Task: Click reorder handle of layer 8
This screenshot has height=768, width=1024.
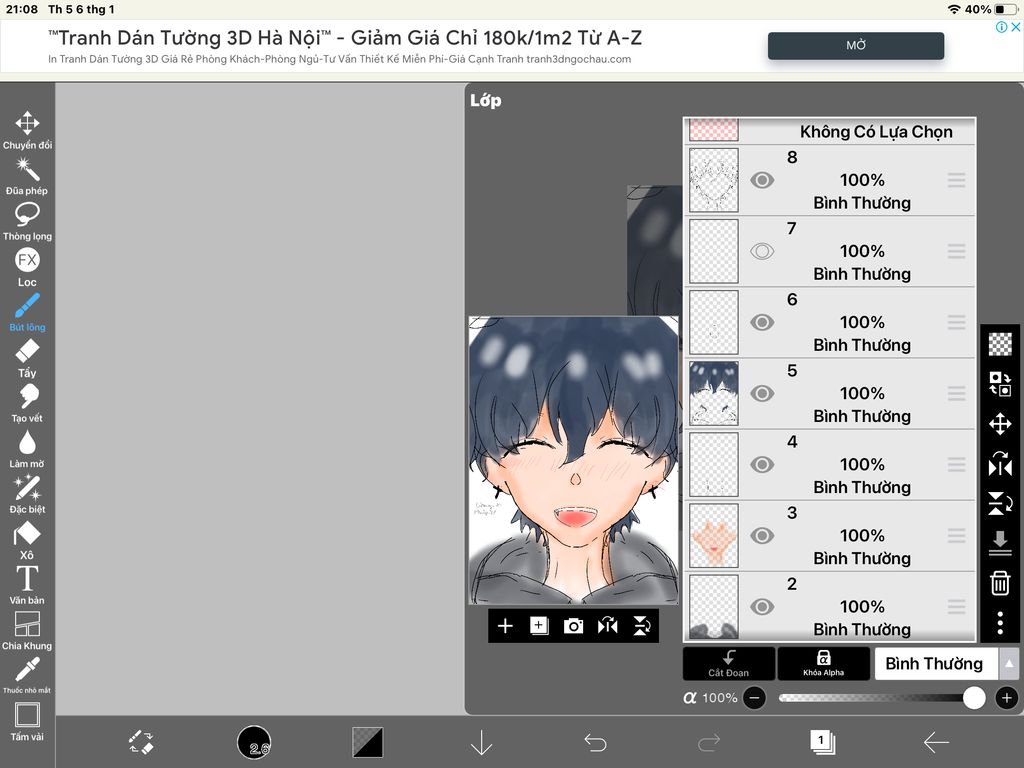Action: point(956,180)
